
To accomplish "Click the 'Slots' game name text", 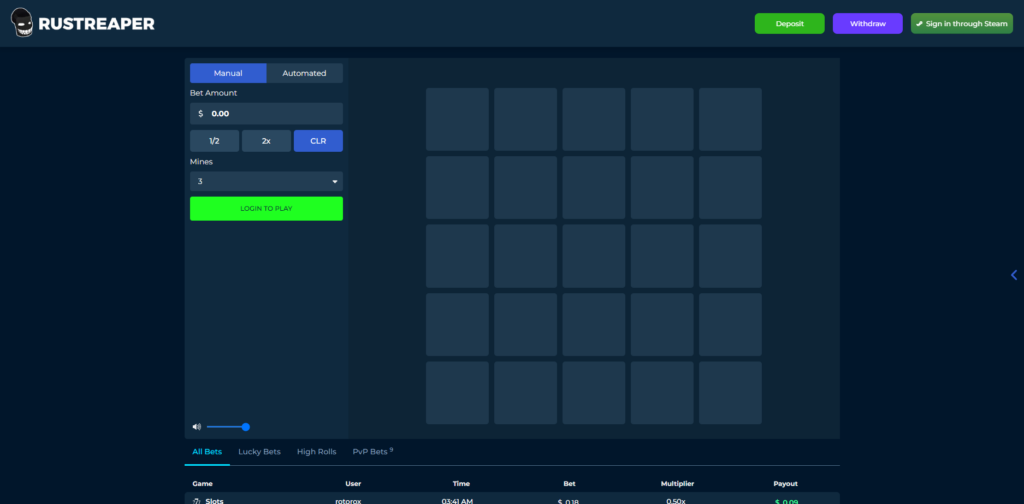I will pos(215,501).
